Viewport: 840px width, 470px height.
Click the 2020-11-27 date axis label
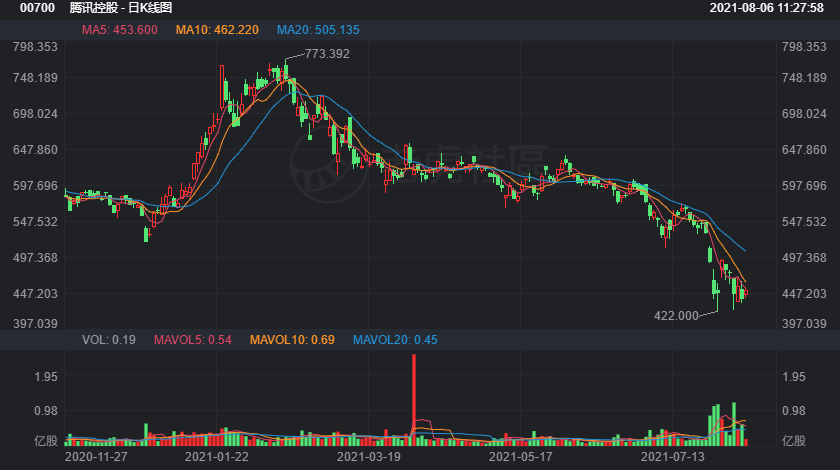click(96, 457)
